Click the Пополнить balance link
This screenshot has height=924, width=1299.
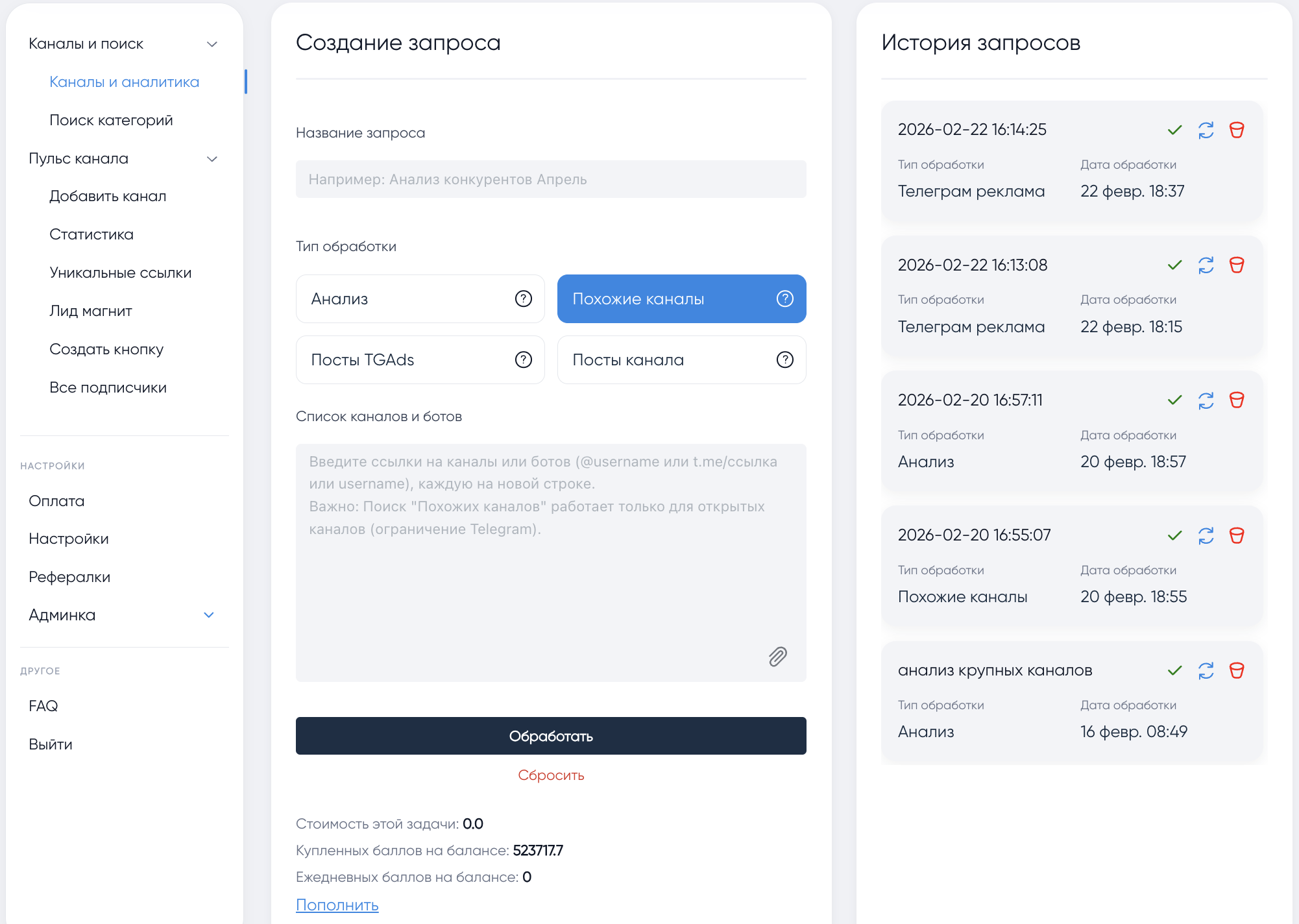pos(337,905)
